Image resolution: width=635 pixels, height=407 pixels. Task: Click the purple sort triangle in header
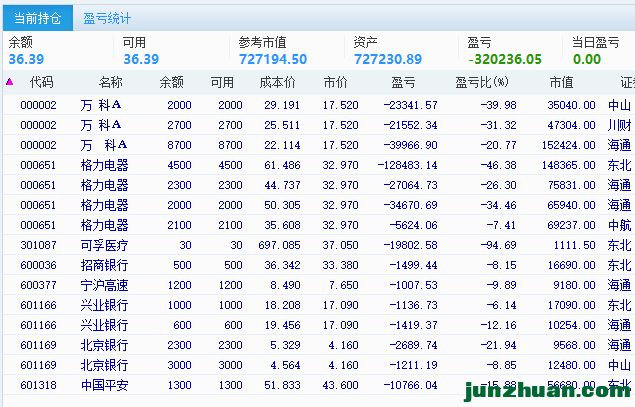click(10, 82)
